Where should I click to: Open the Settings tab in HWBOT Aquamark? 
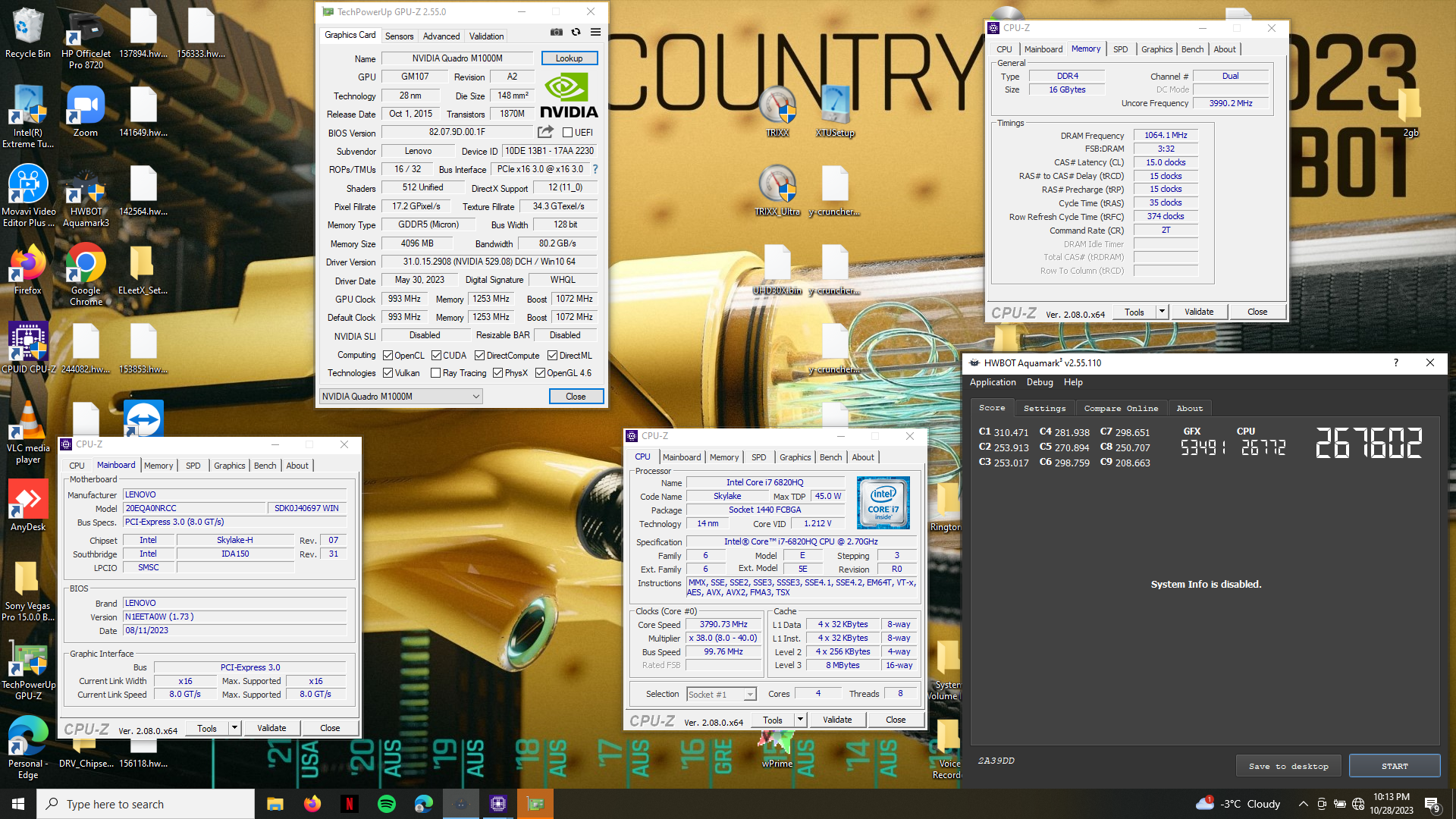[x=1044, y=408]
